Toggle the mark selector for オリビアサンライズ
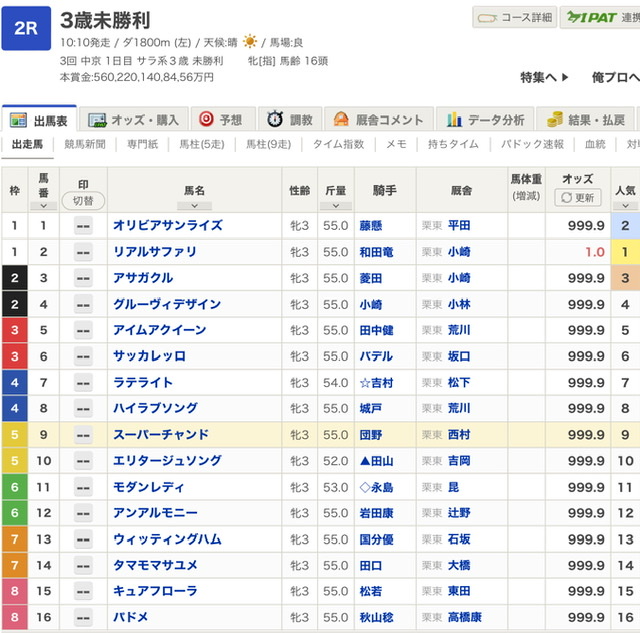This screenshot has height=633, width=640. pos(83,226)
